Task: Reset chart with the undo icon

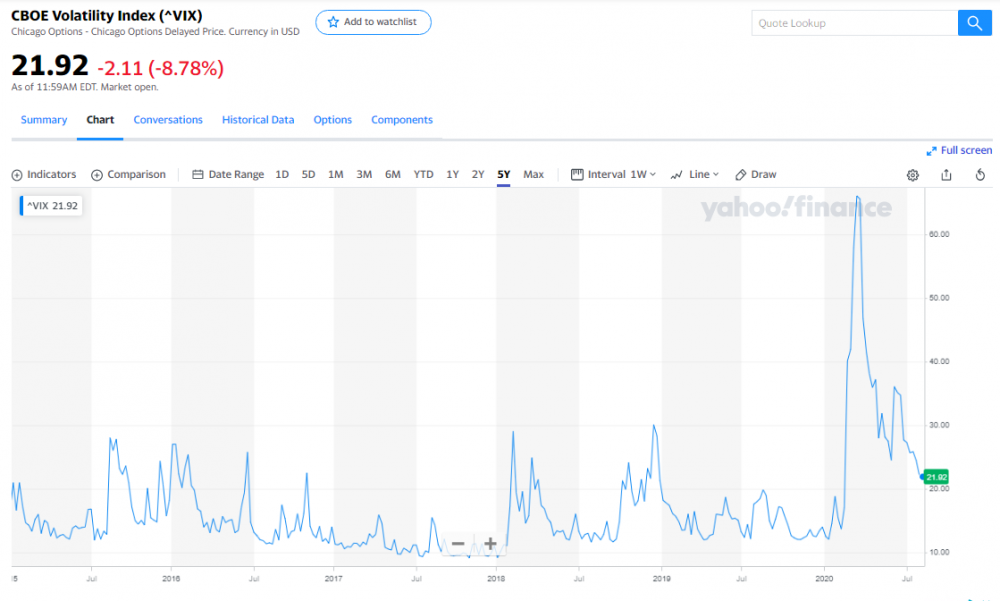Action: (x=980, y=175)
